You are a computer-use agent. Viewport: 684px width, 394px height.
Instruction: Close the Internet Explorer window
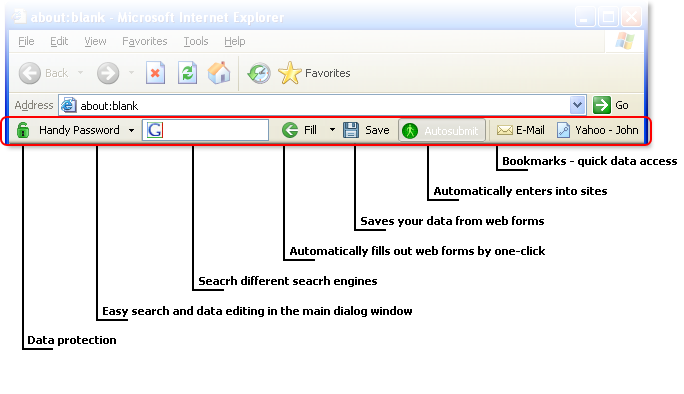(632, 17)
